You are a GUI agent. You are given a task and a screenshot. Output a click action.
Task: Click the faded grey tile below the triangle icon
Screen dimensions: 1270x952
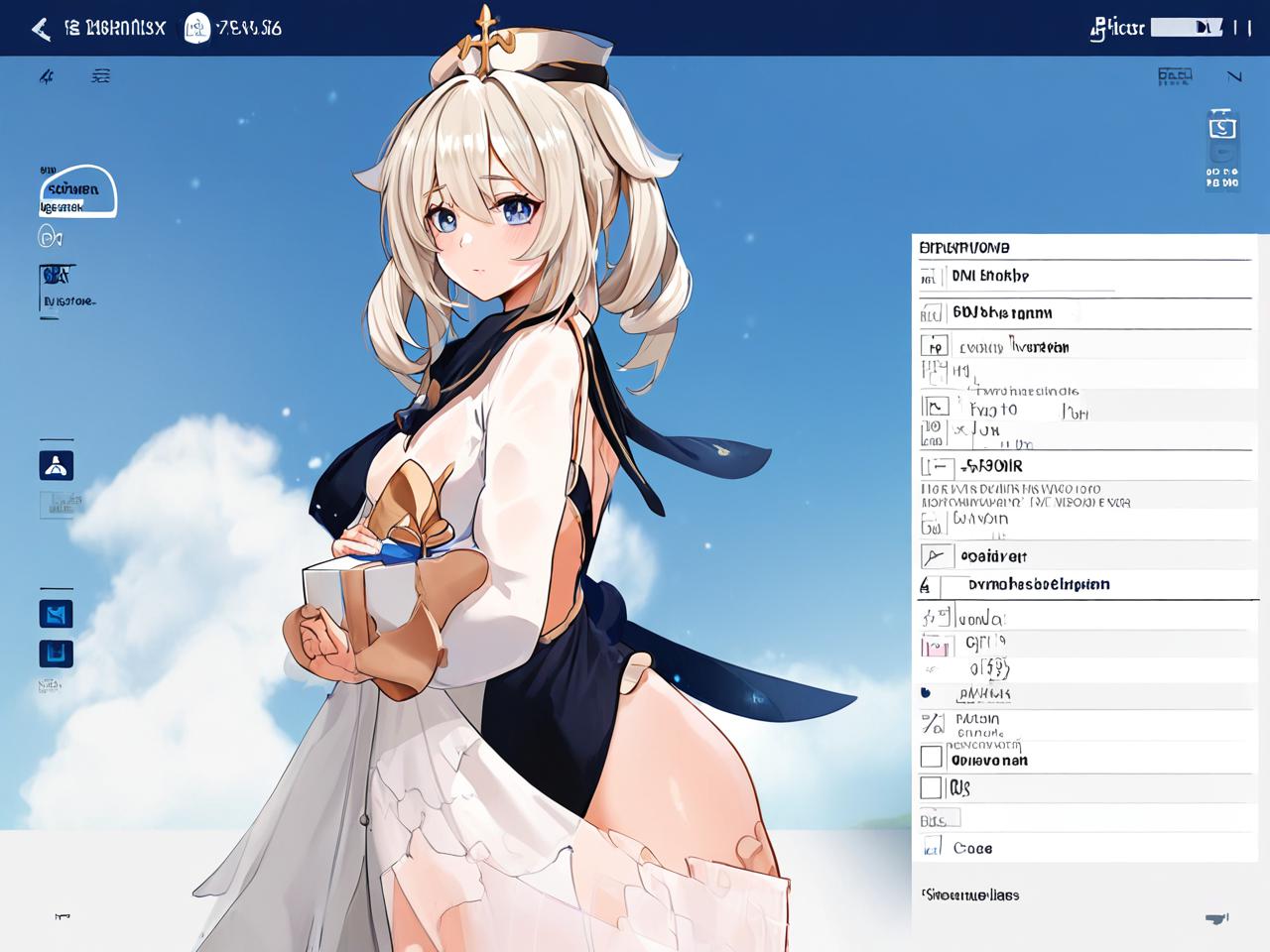click(59, 505)
